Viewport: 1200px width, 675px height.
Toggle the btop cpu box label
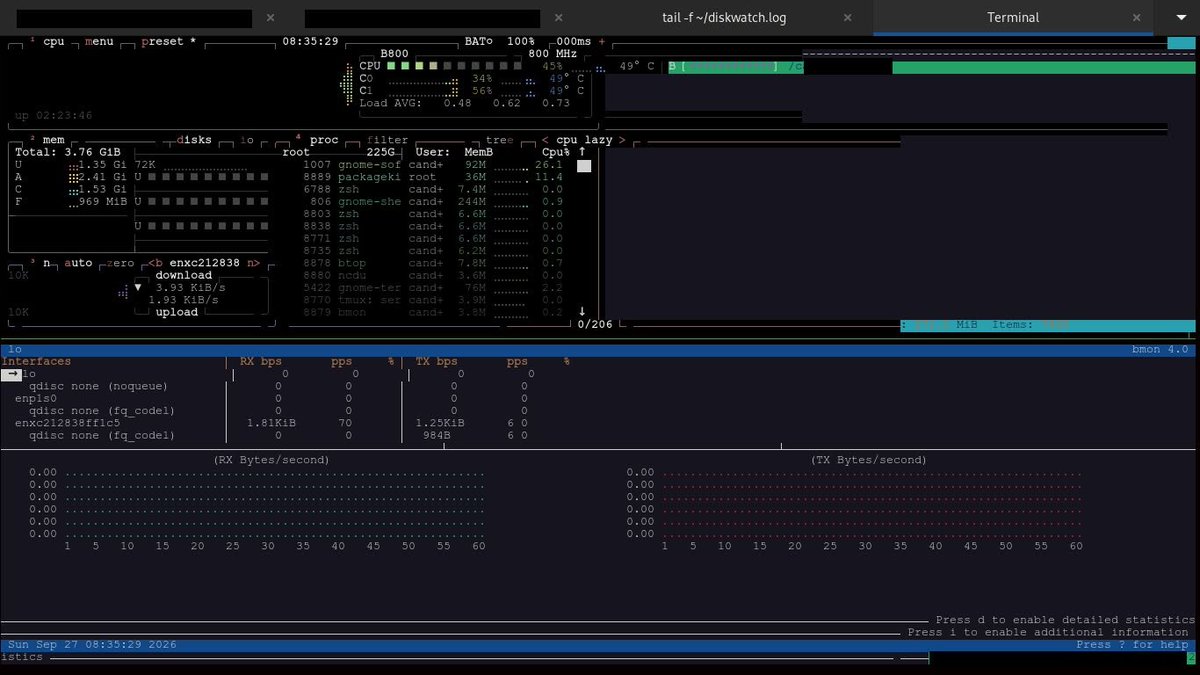(54, 42)
